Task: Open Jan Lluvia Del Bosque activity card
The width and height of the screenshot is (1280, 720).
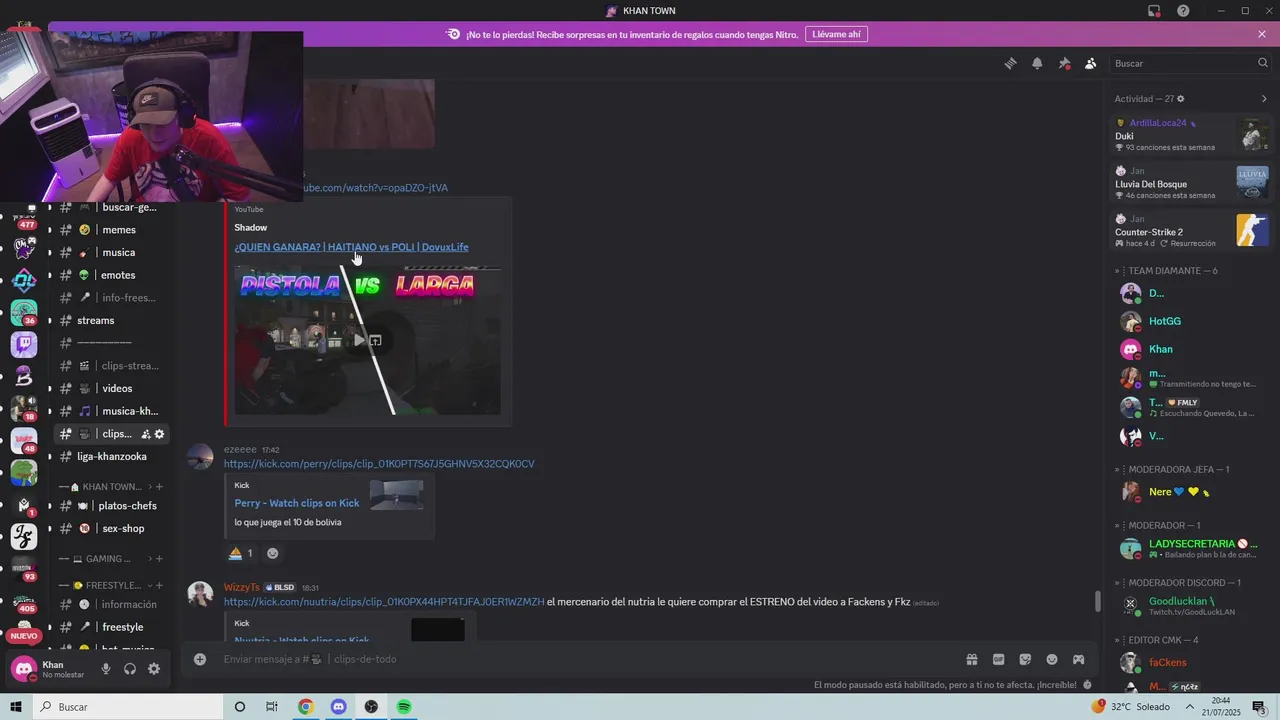Action: click(x=1192, y=183)
